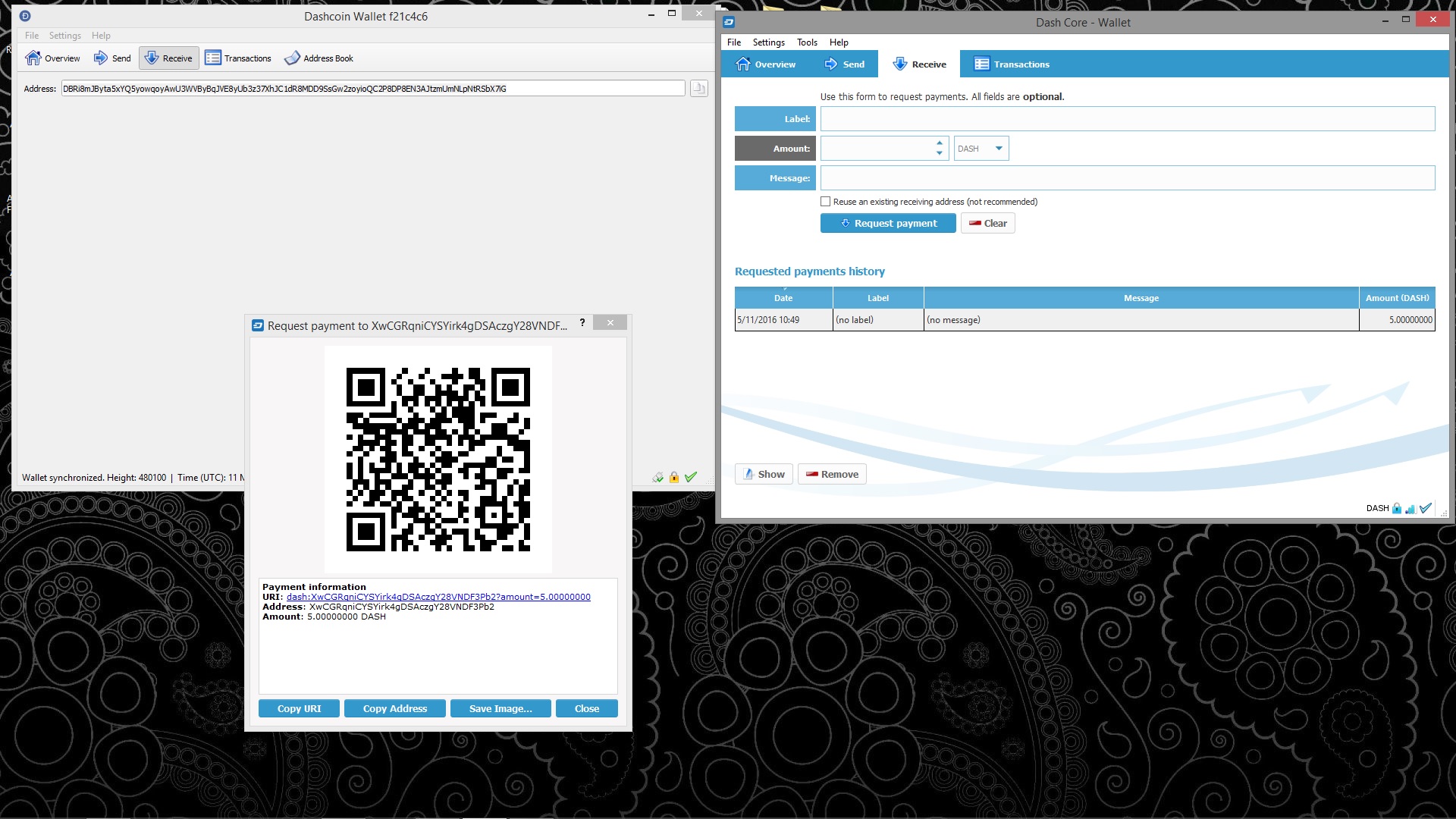Enable Reuse an existing receiving address checkbox
This screenshot has width=1456, height=819.
coord(826,202)
